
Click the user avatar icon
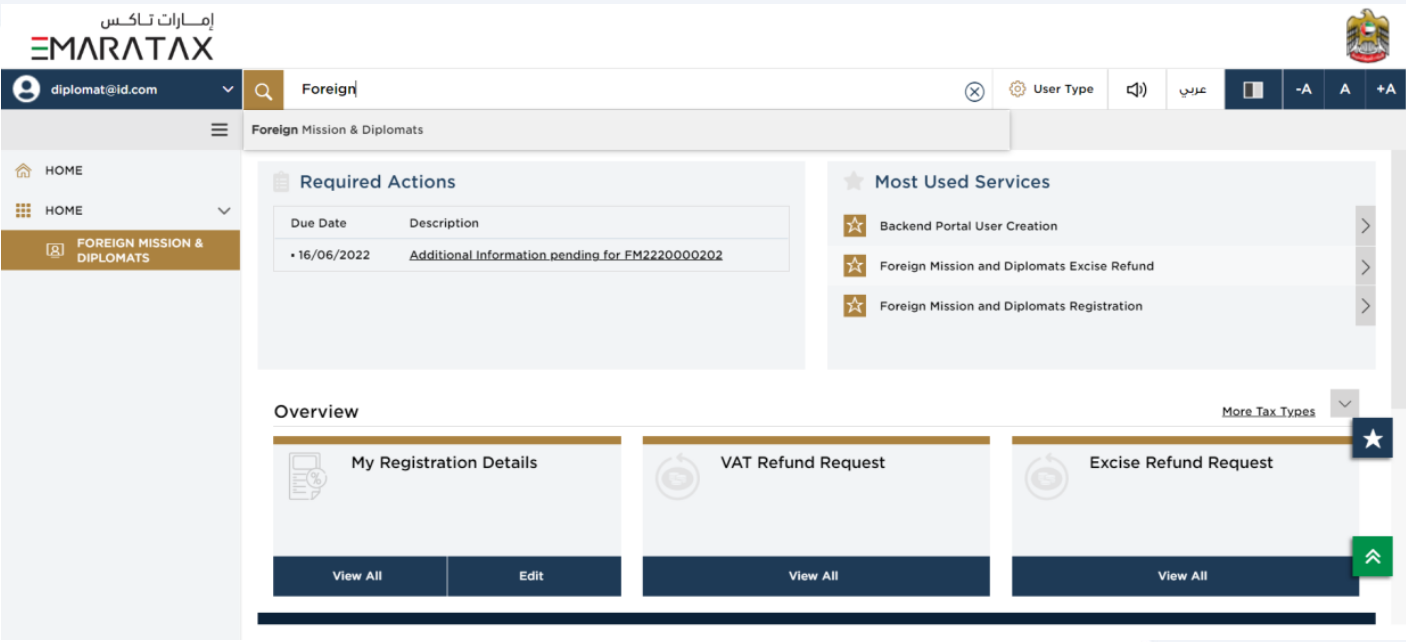coord(26,89)
